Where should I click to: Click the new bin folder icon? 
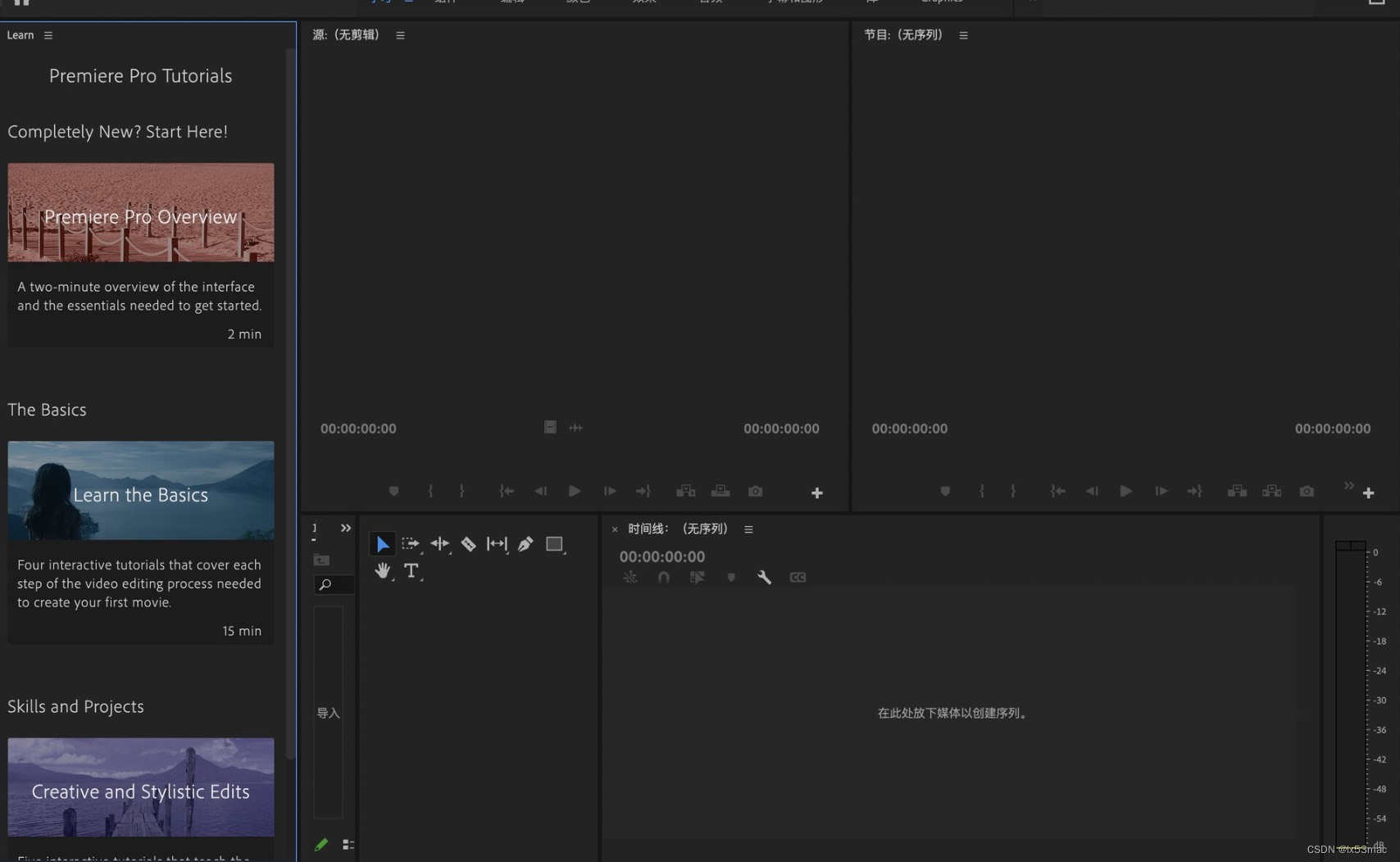coord(321,560)
